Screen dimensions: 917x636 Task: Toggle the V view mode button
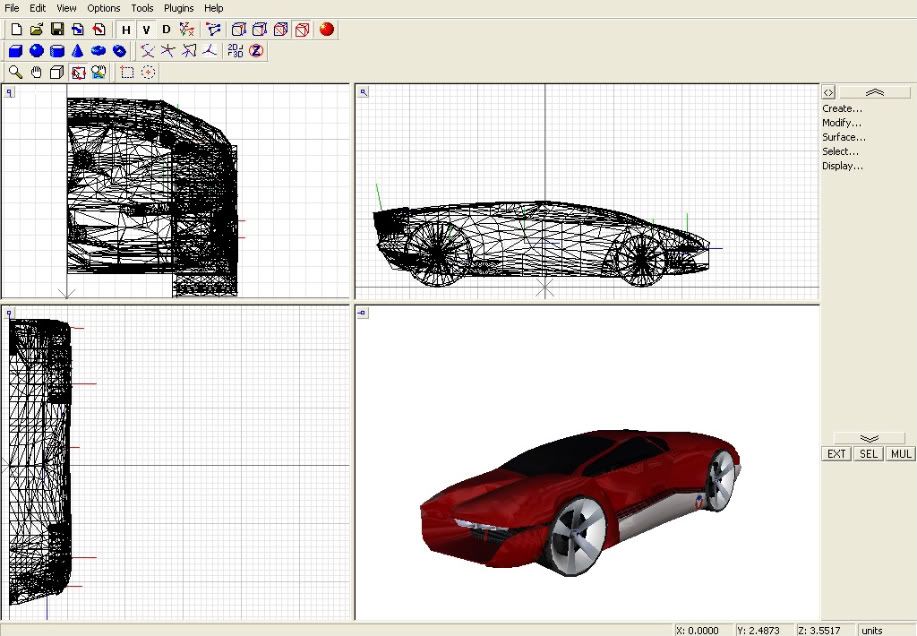[x=147, y=30]
